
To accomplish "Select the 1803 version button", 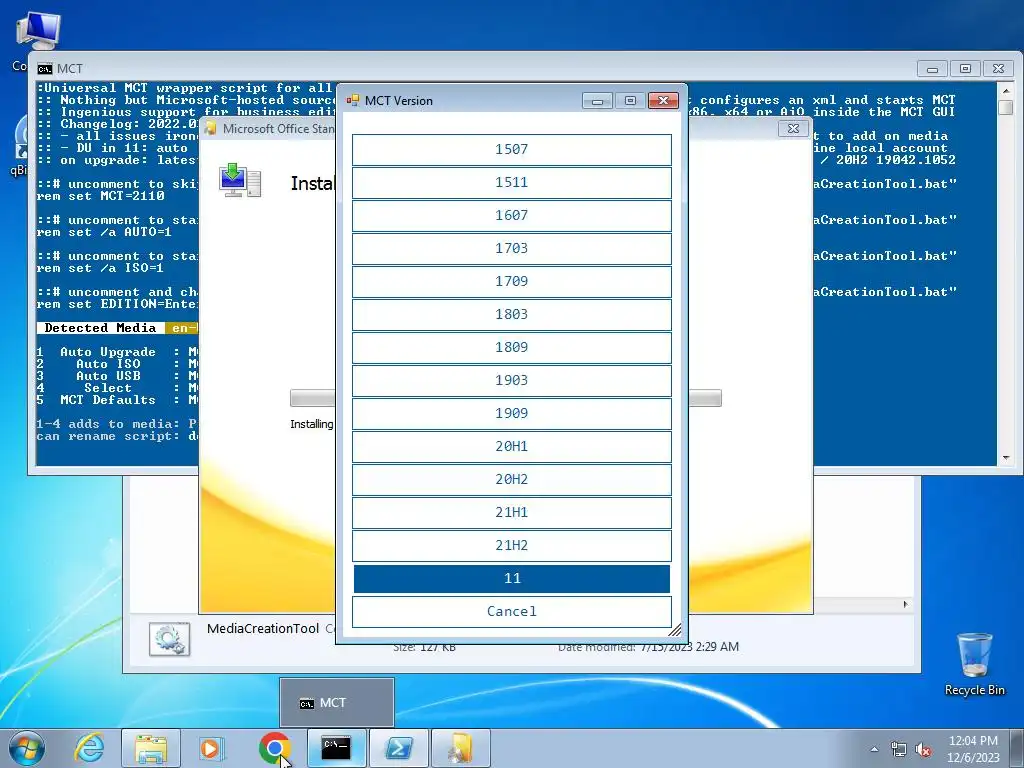I will point(511,315).
